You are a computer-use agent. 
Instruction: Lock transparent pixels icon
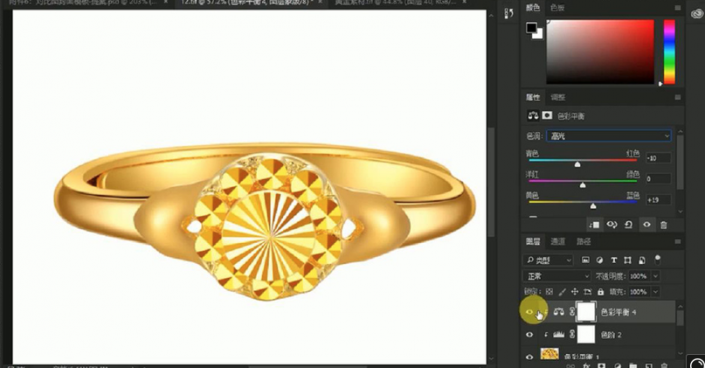tap(549, 292)
